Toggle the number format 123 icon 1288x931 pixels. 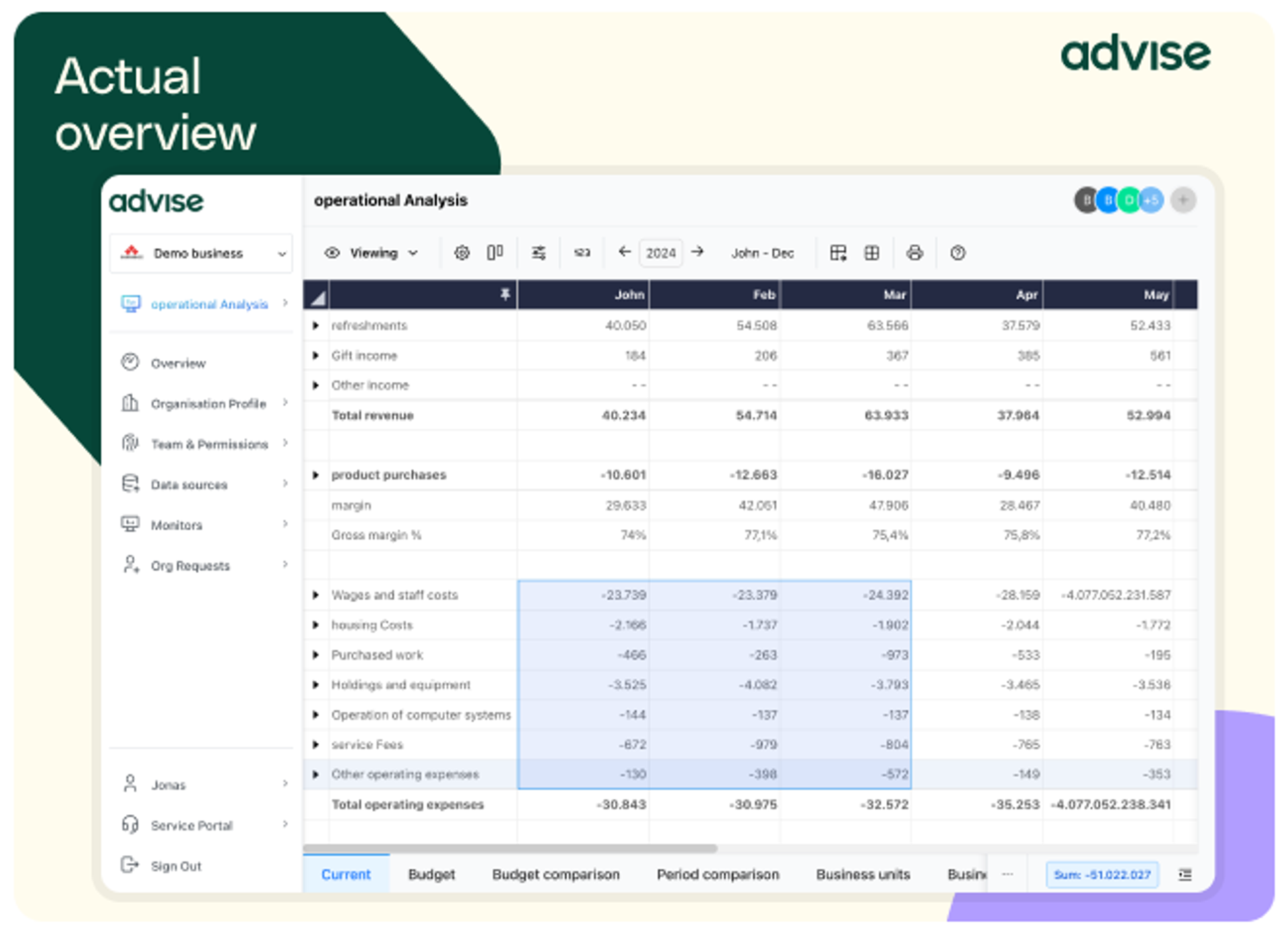(x=582, y=253)
